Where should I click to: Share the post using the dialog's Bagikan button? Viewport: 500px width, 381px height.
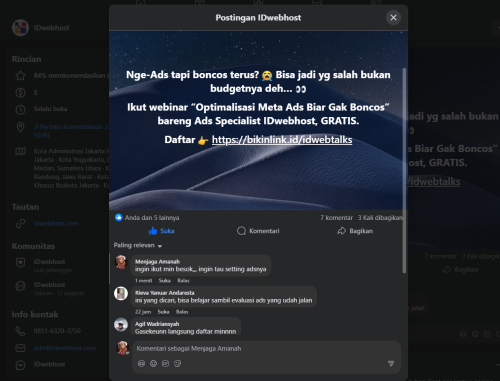click(355, 231)
